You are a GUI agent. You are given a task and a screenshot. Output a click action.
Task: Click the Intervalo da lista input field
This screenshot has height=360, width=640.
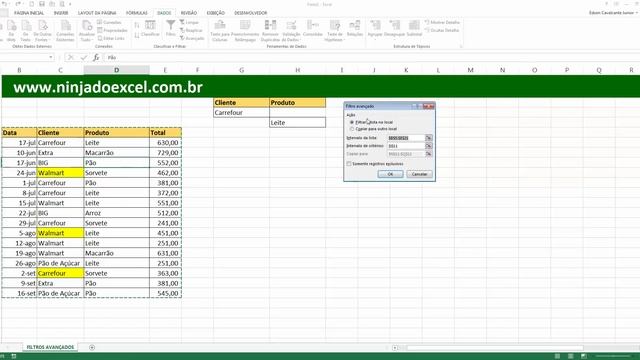406,138
